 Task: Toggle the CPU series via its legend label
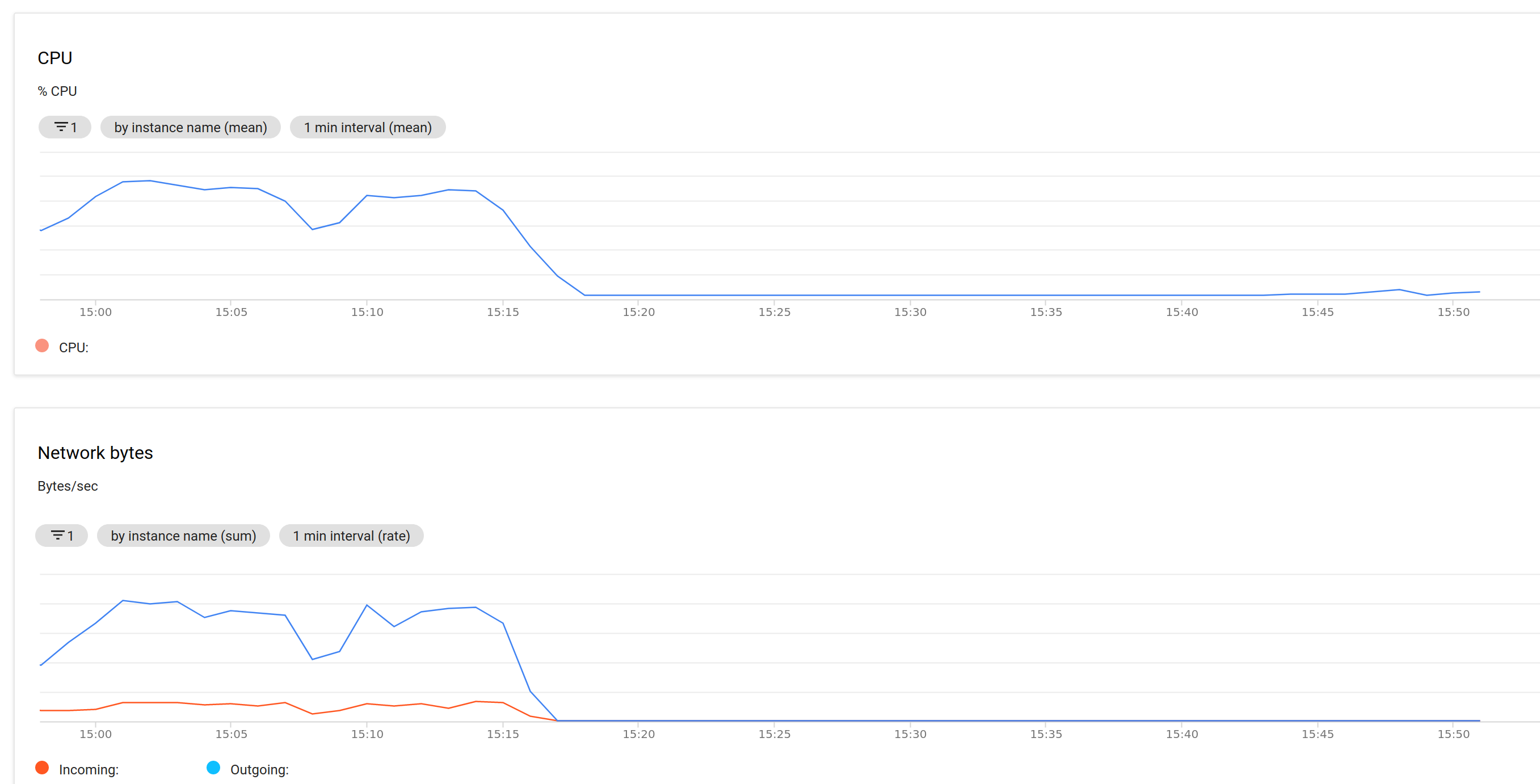(74, 347)
